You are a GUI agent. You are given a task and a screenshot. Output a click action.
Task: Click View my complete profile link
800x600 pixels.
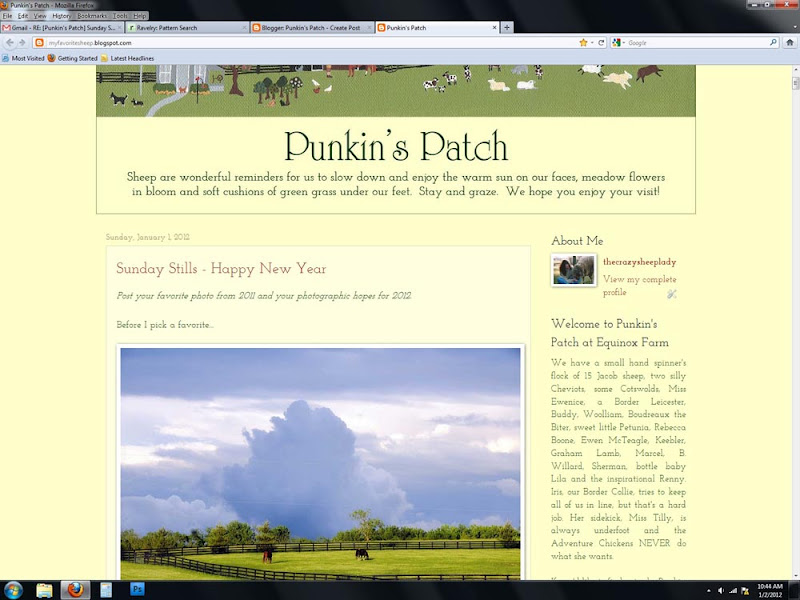(x=639, y=286)
